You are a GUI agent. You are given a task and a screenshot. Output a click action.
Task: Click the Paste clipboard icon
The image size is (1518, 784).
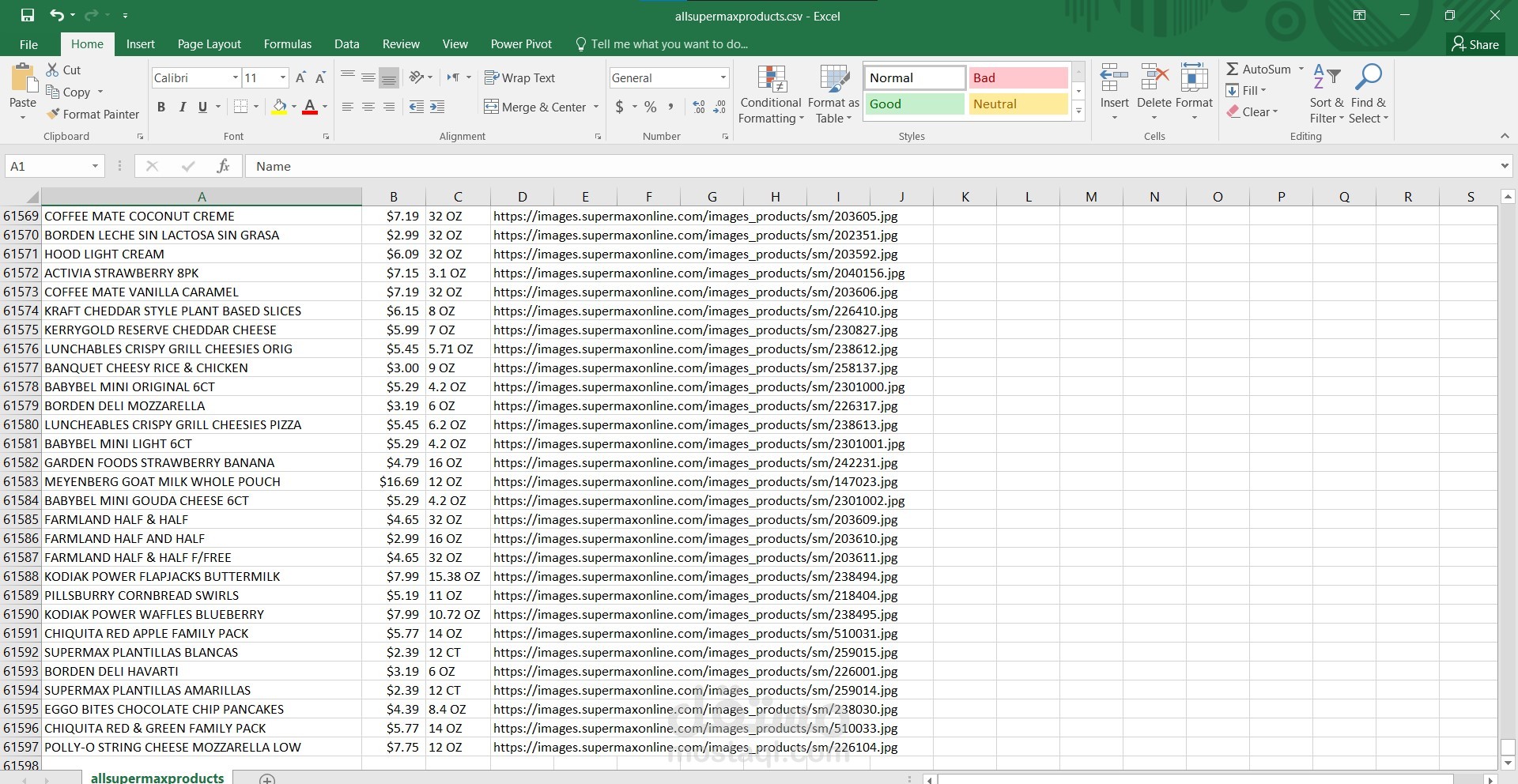click(23, 79)
